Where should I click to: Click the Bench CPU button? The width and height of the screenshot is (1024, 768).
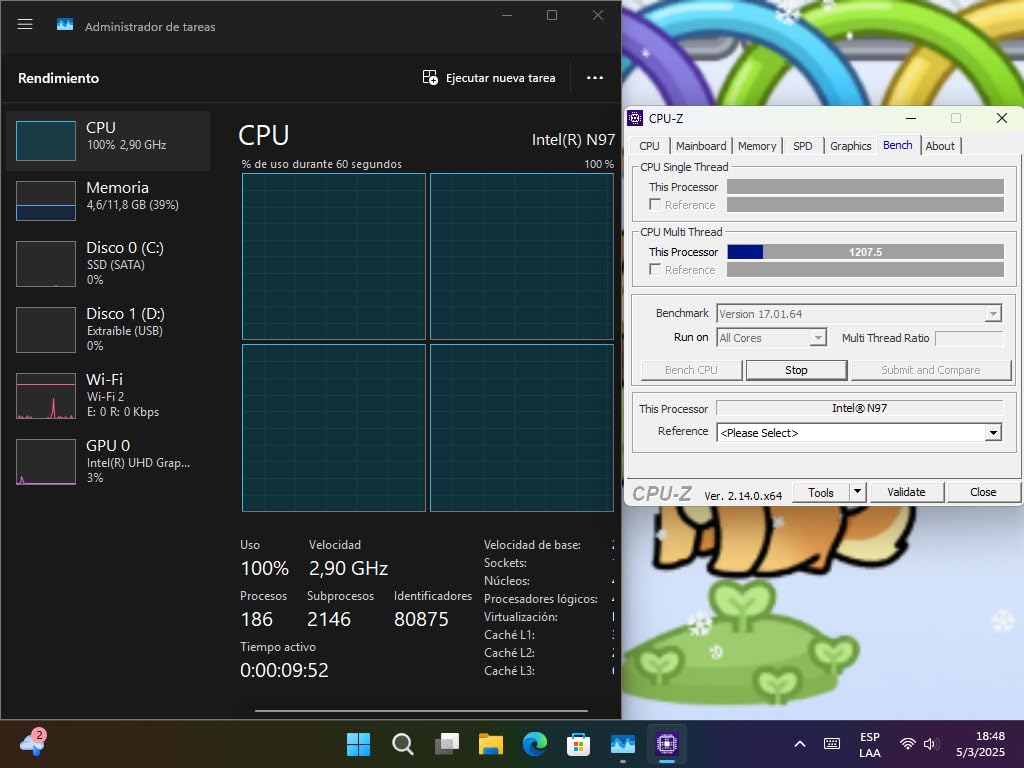691,370
